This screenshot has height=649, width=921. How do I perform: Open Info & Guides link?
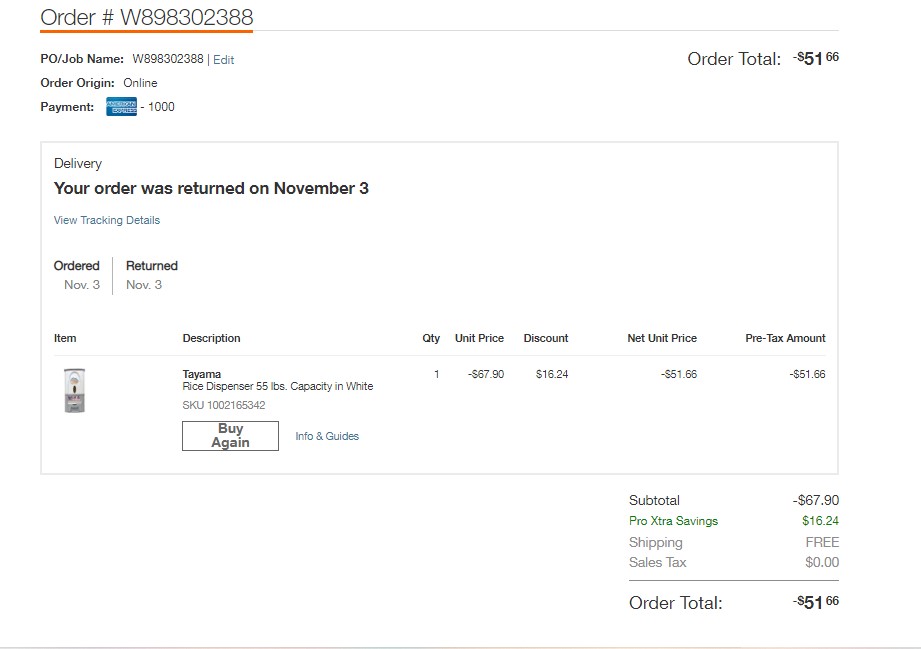(327, 436)
